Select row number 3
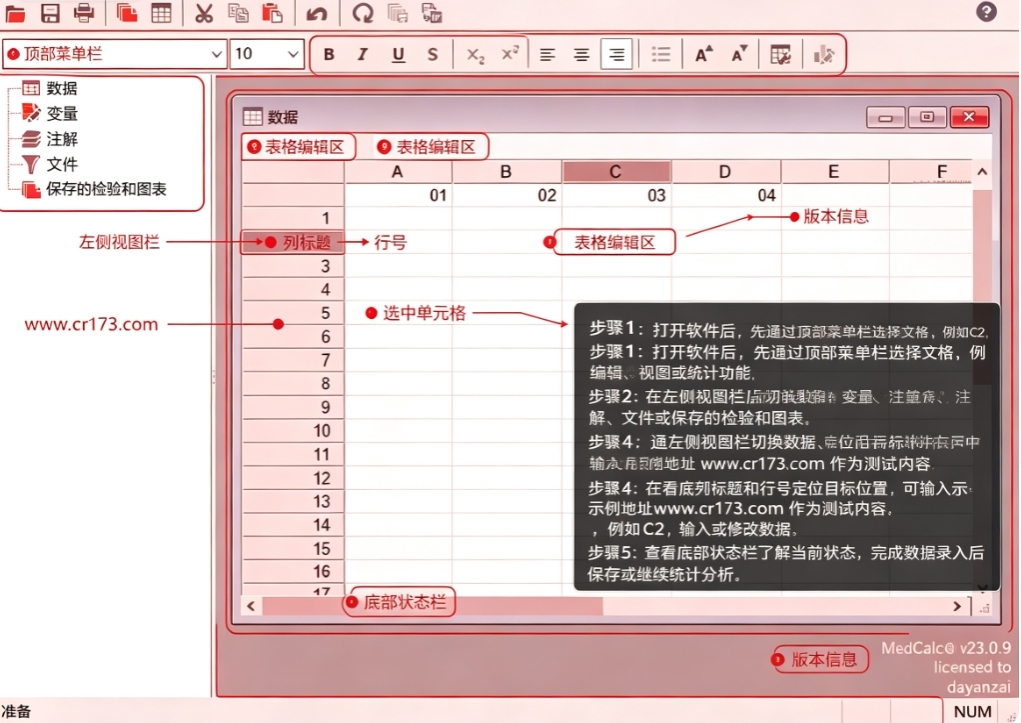The width and height of the screenshot is (1021, 723). tap(293, 266)
